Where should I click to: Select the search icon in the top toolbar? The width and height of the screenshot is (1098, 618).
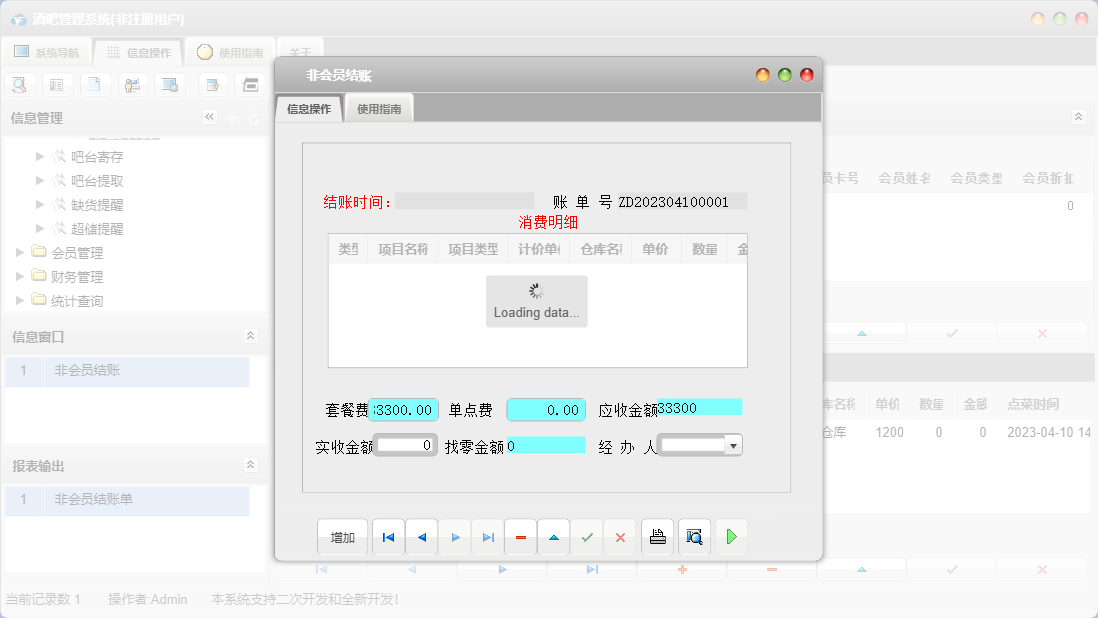(x=19, y=84)
